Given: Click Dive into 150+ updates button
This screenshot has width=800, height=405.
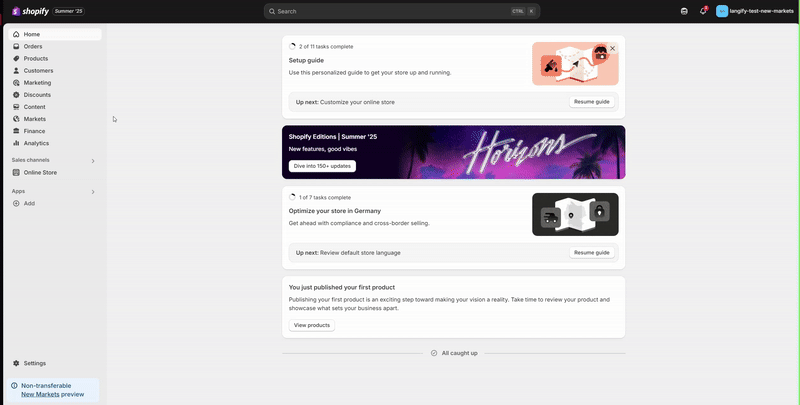Looking at the screenshot, I should point(322,166).
